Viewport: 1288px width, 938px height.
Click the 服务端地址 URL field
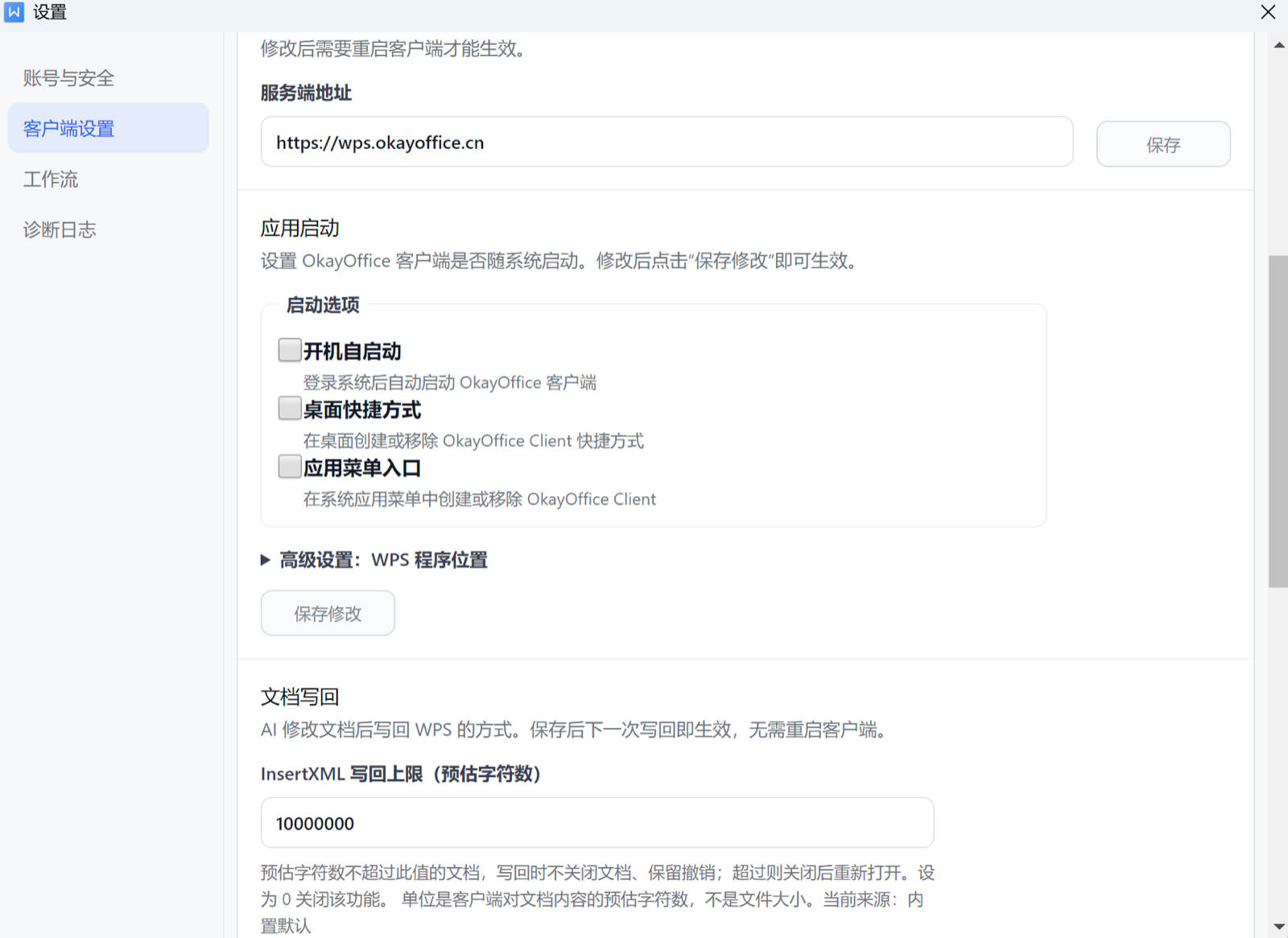click(667, 142)
